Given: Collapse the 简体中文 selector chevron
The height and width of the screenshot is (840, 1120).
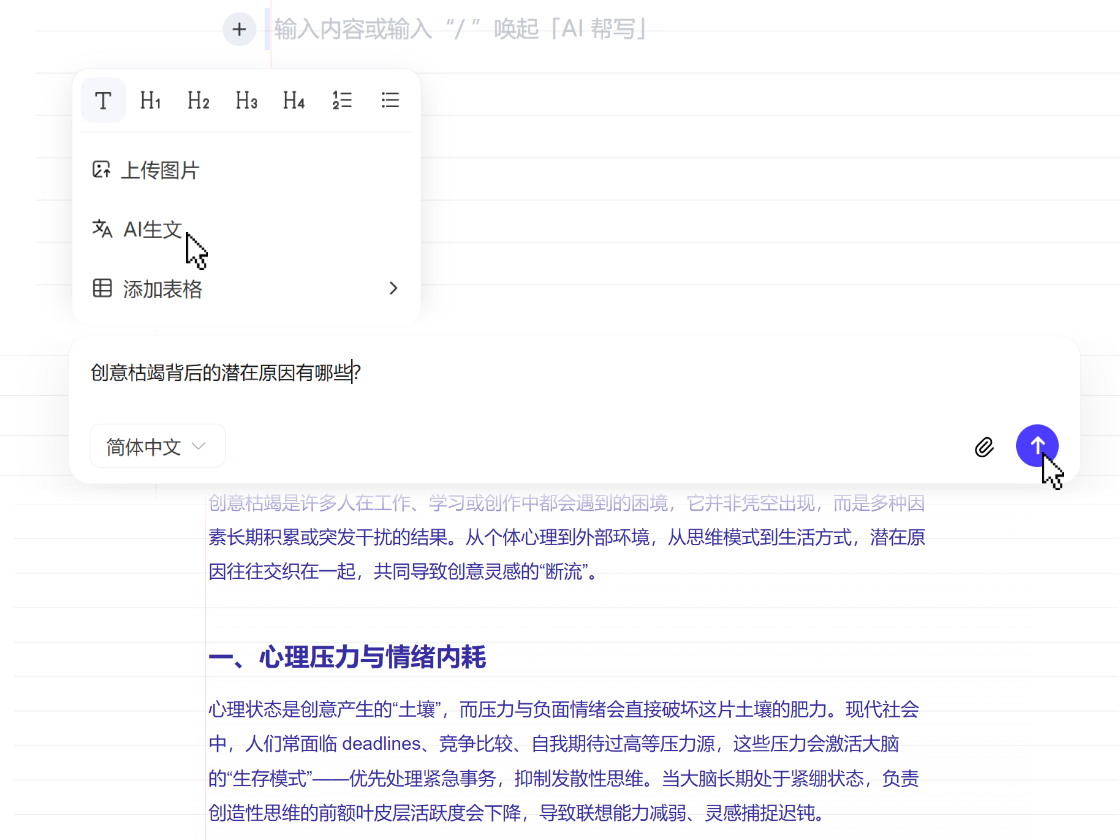Looking at the screenshot, I should [198, 446].
